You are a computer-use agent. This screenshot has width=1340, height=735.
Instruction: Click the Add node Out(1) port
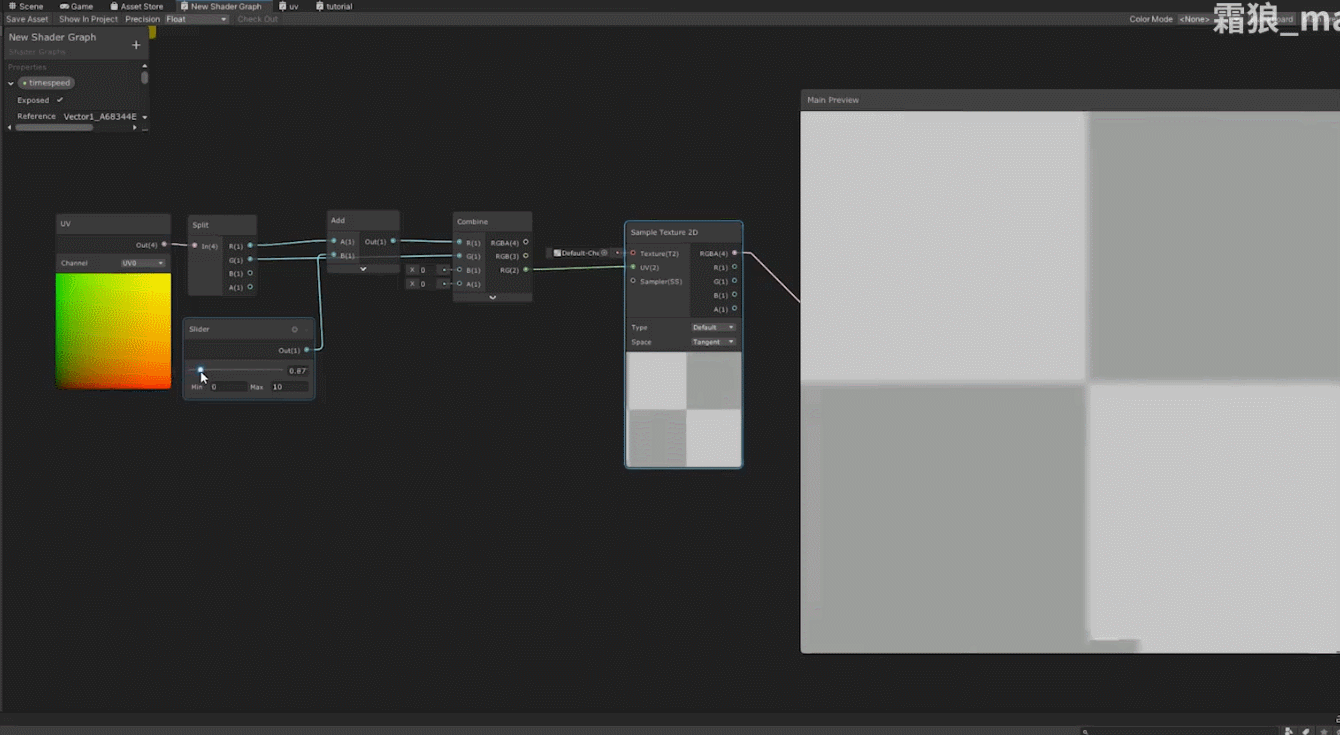pos(392,241)
